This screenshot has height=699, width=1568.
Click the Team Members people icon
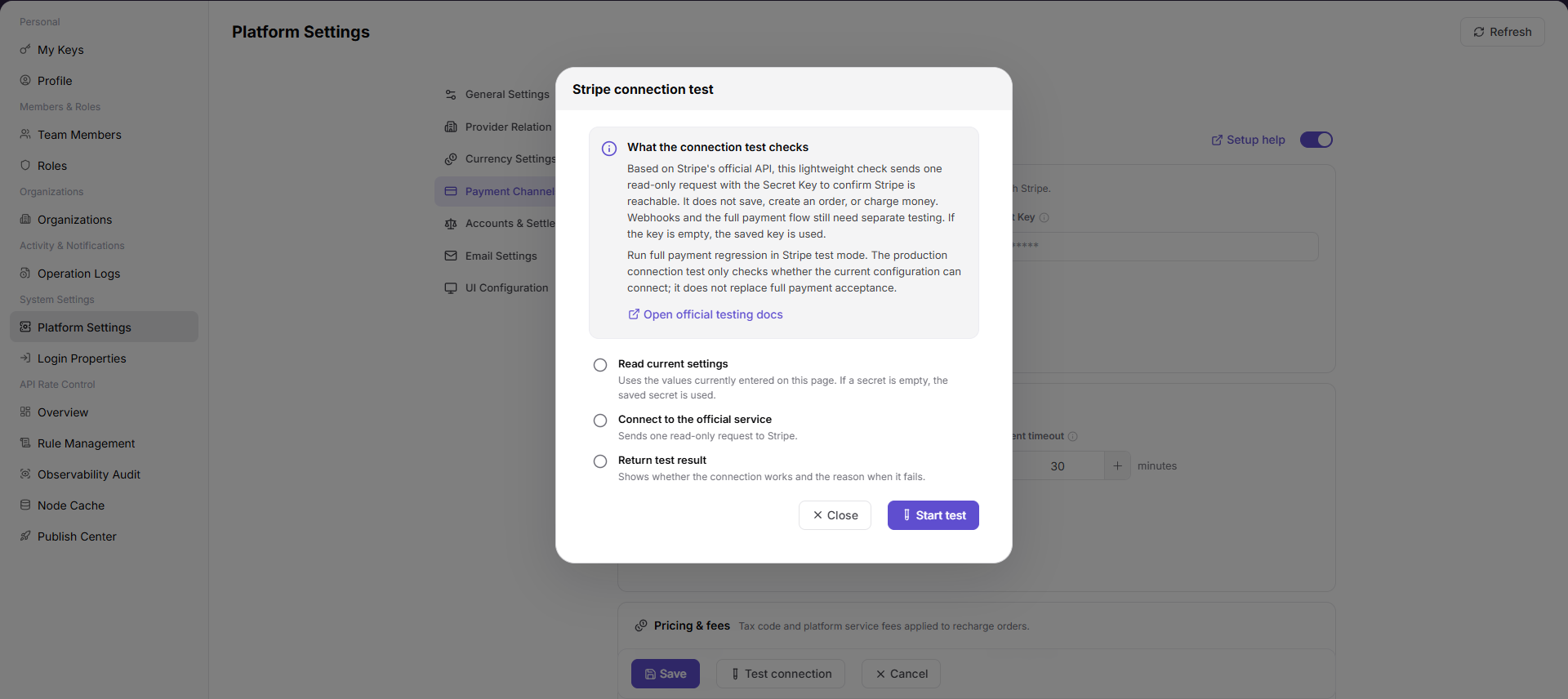tap(25, 135)
